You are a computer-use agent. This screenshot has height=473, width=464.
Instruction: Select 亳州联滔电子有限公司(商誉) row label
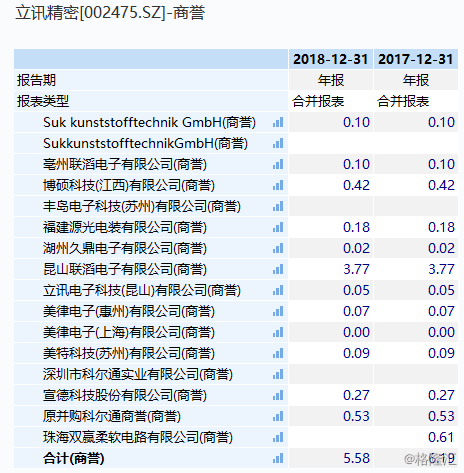tap(125, 164)
